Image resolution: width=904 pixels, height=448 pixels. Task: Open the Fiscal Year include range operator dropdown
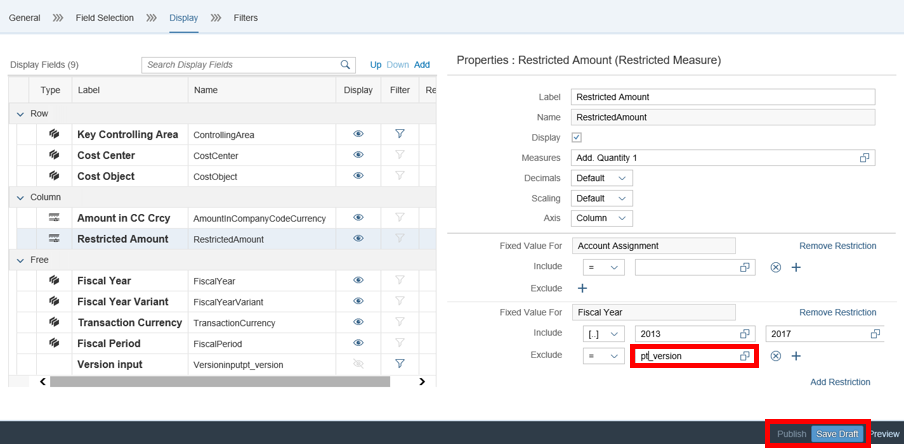[x=603, y=334]
